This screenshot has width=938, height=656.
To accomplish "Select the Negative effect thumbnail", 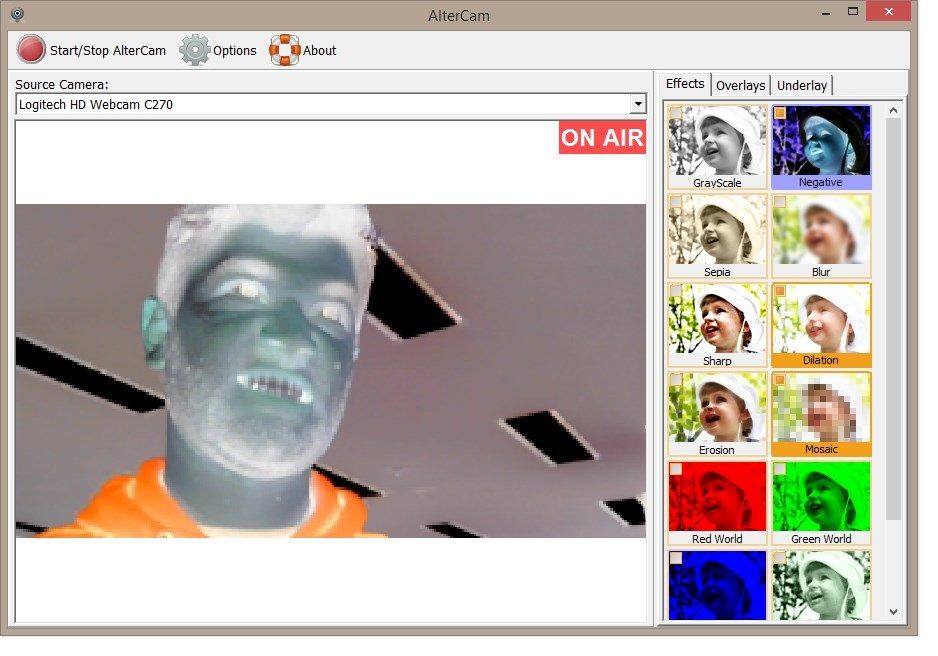I will (821, 147).
